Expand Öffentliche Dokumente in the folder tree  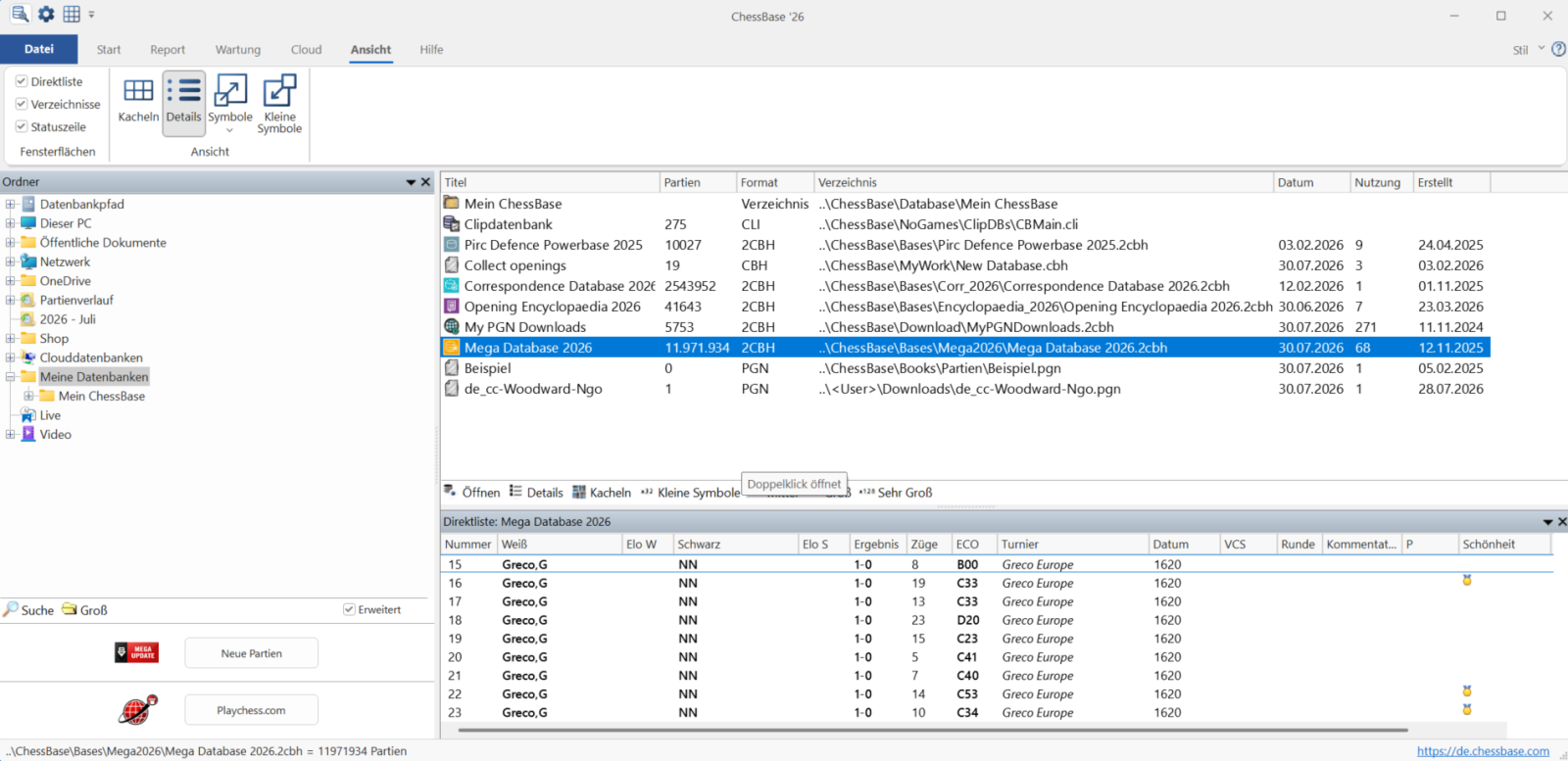[10, 243]
